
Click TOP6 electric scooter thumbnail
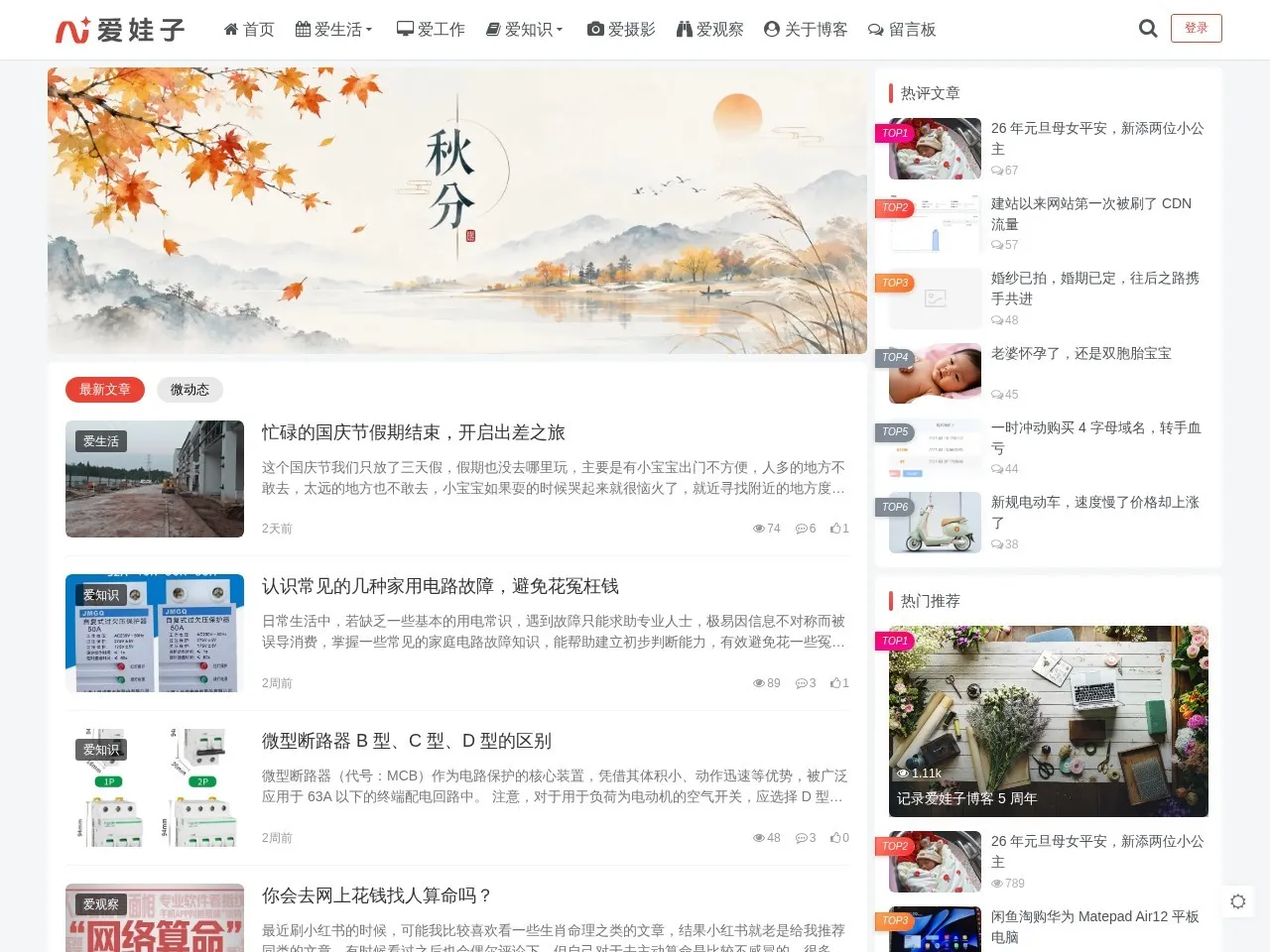[x=935, y=523]
